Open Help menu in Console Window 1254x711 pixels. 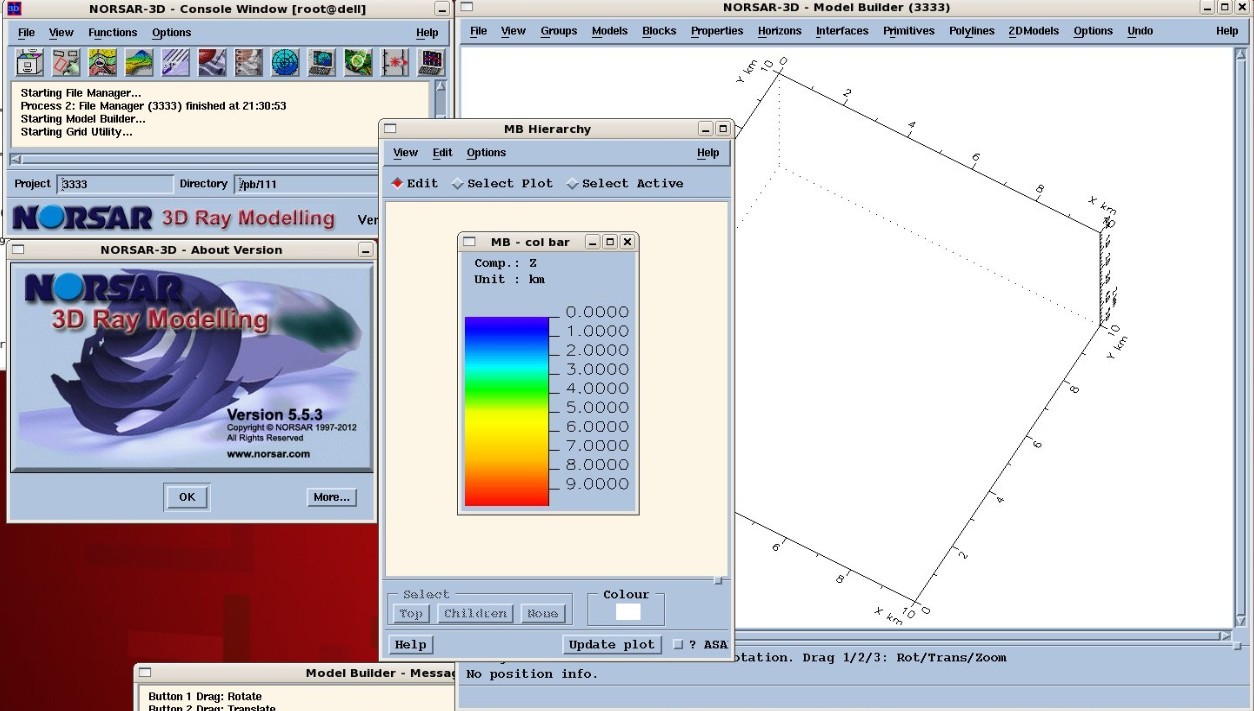pyautogui.click(x=427, y=33)
